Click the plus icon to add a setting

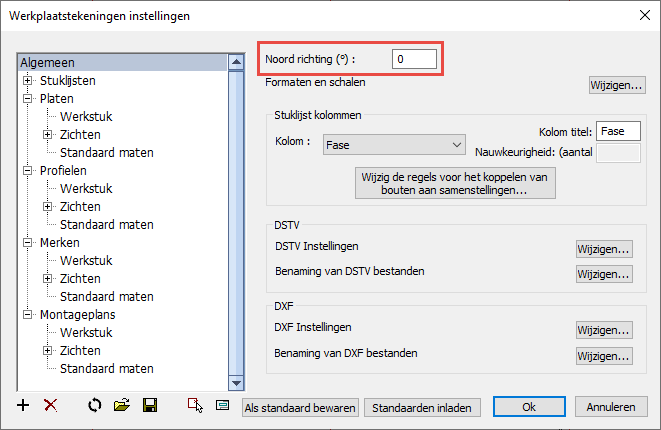pos(23,406)
